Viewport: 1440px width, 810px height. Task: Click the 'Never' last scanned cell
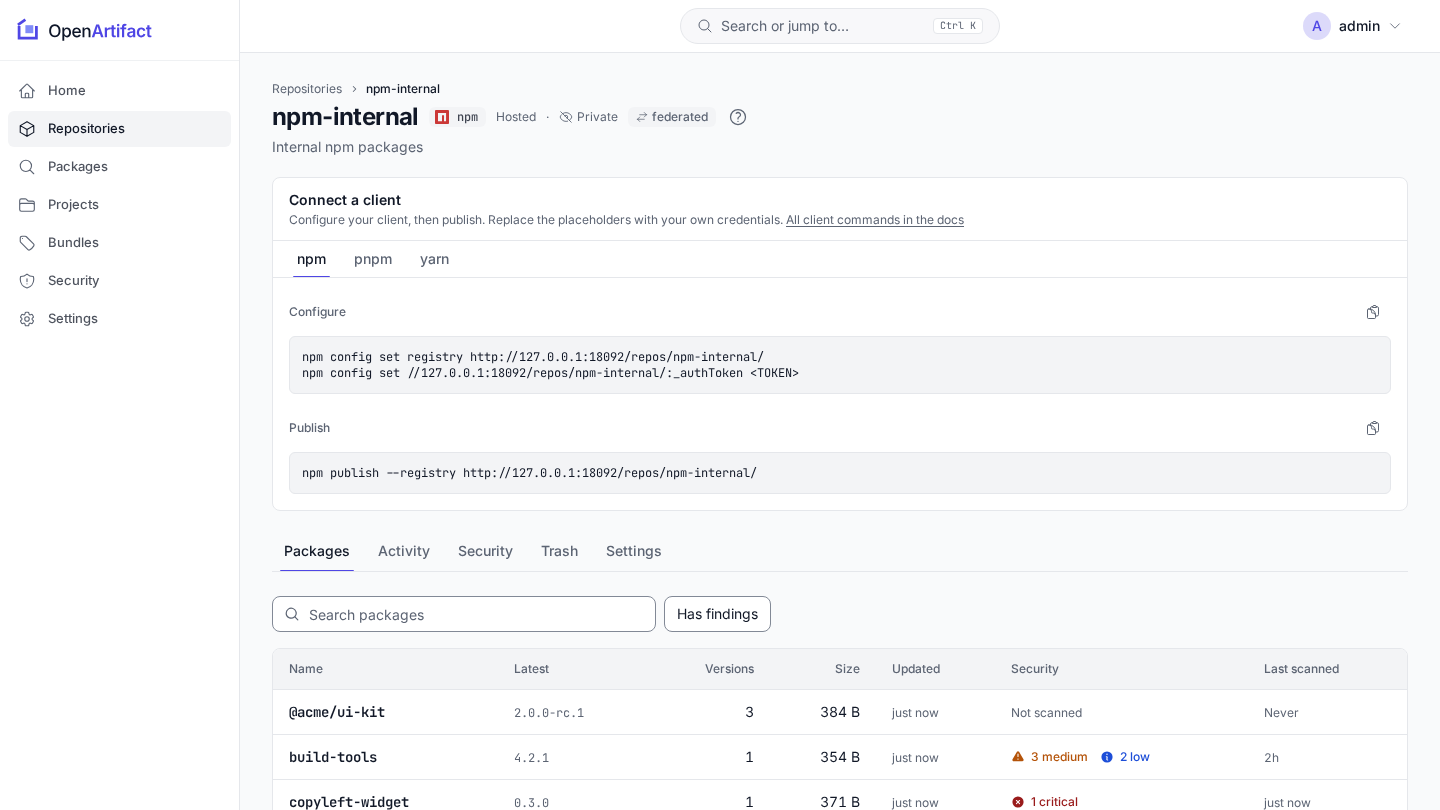coord(1281,713)
